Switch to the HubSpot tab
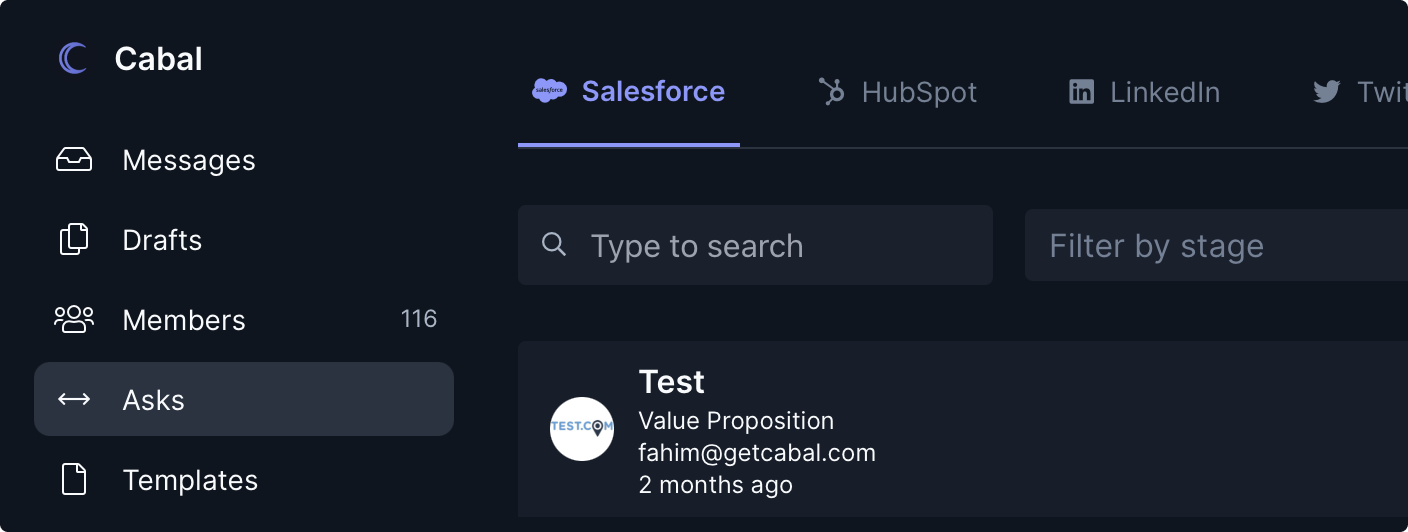The width and height of the screenshot is (1408, 532). point(897,92)
